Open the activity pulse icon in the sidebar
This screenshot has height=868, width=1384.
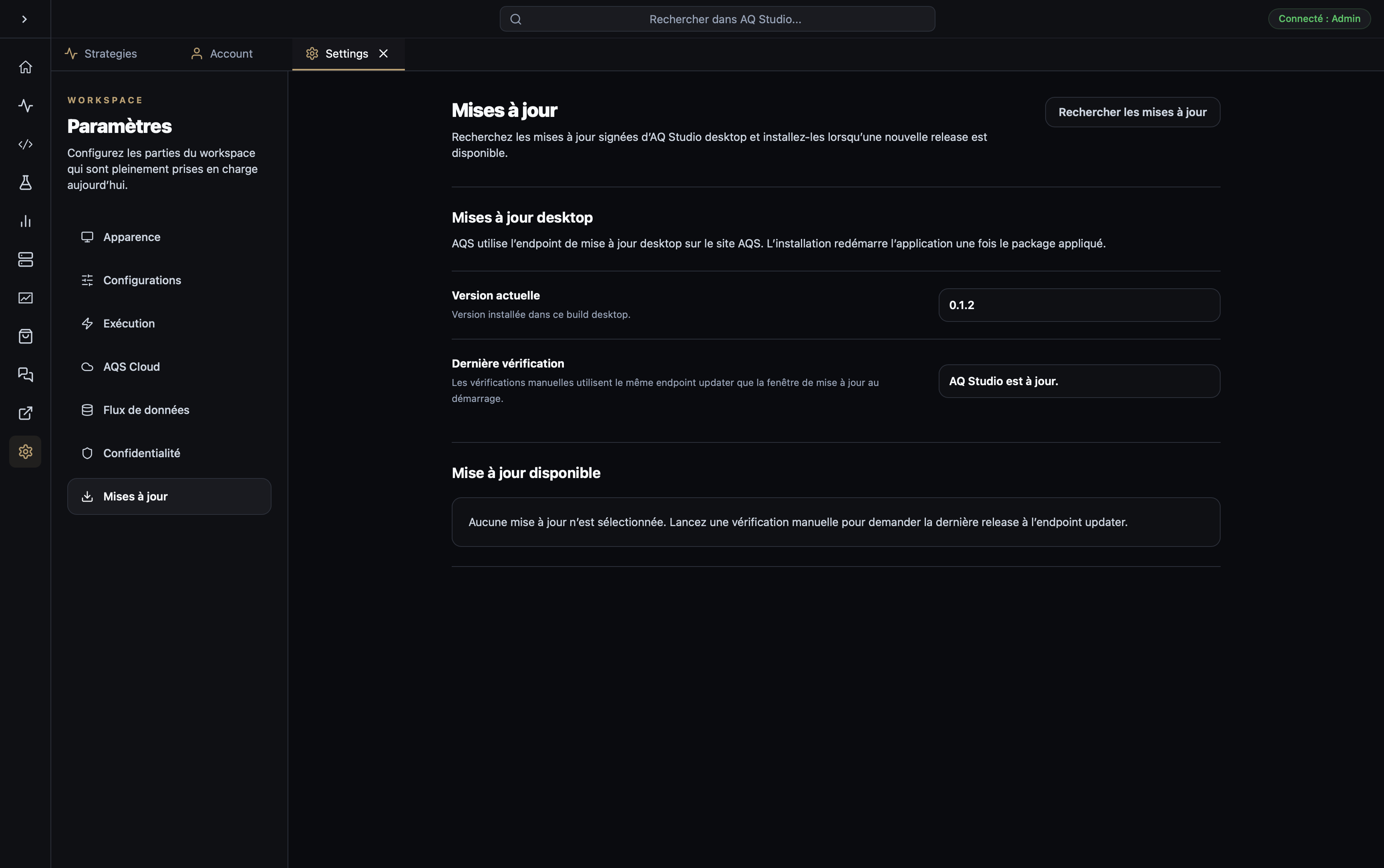[x=25, y=106]
